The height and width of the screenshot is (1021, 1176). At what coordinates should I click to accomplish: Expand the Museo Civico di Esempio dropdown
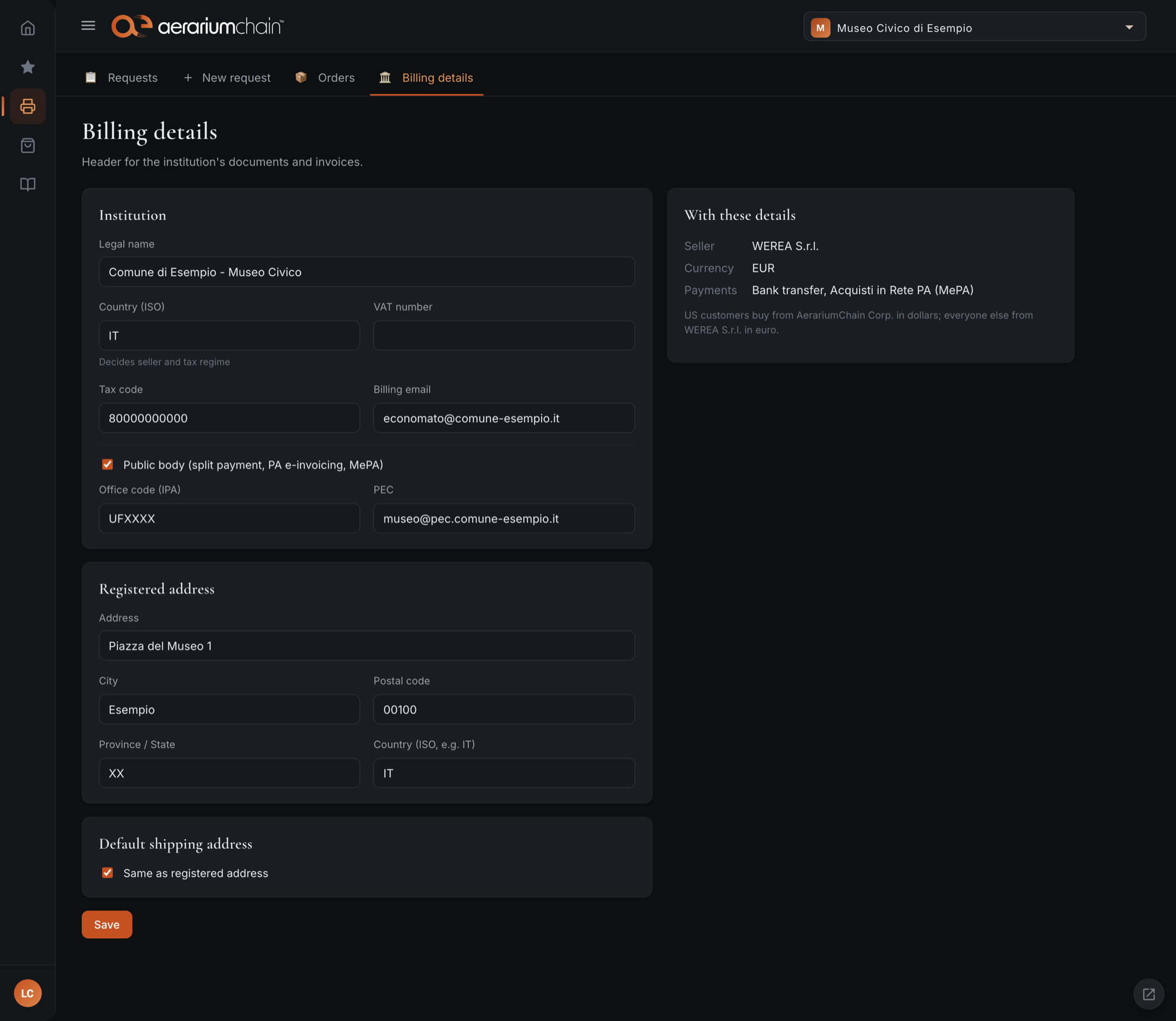click(x=974, y=27)
